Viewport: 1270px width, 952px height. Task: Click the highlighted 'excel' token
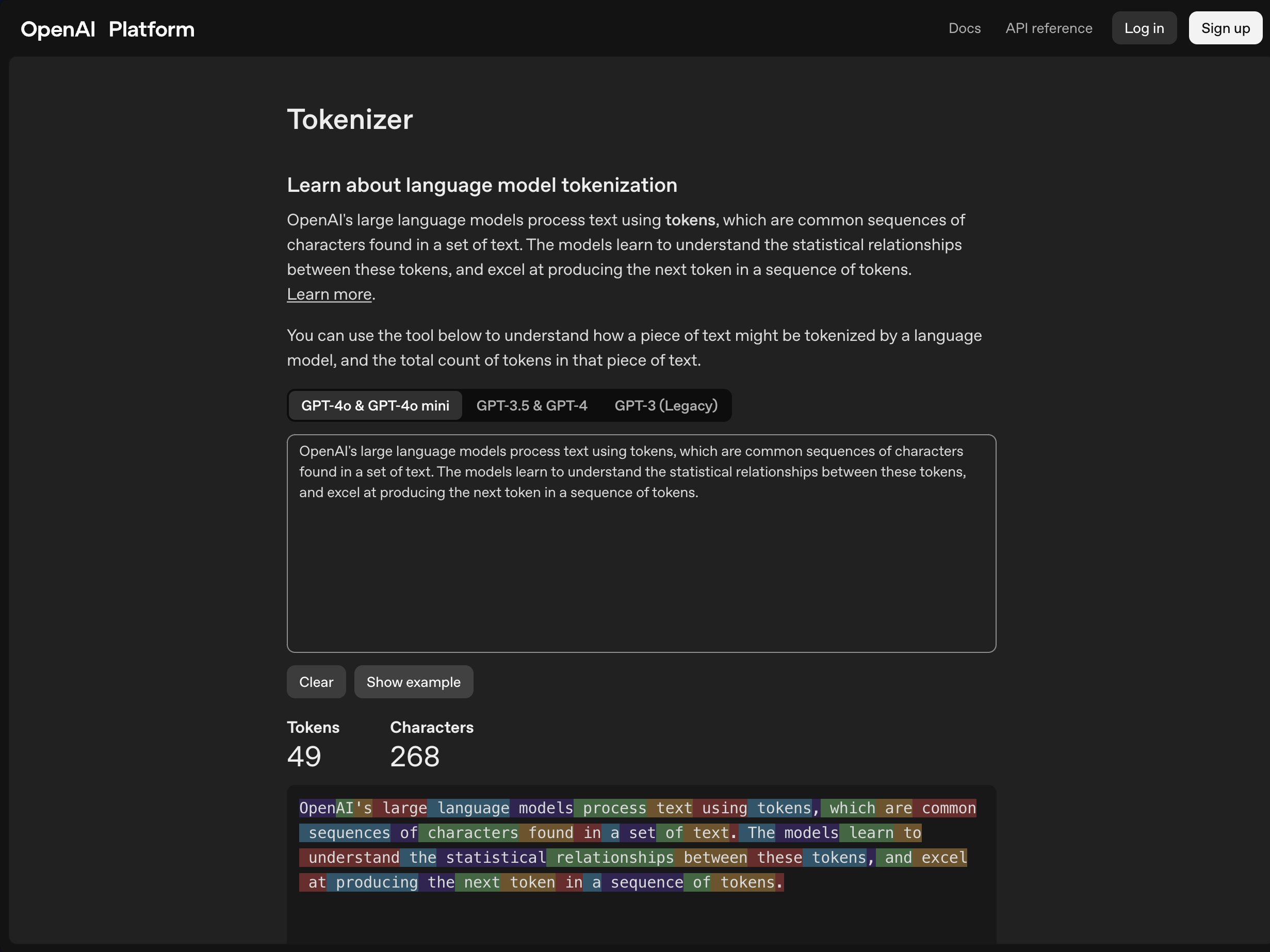coord(940,857)
